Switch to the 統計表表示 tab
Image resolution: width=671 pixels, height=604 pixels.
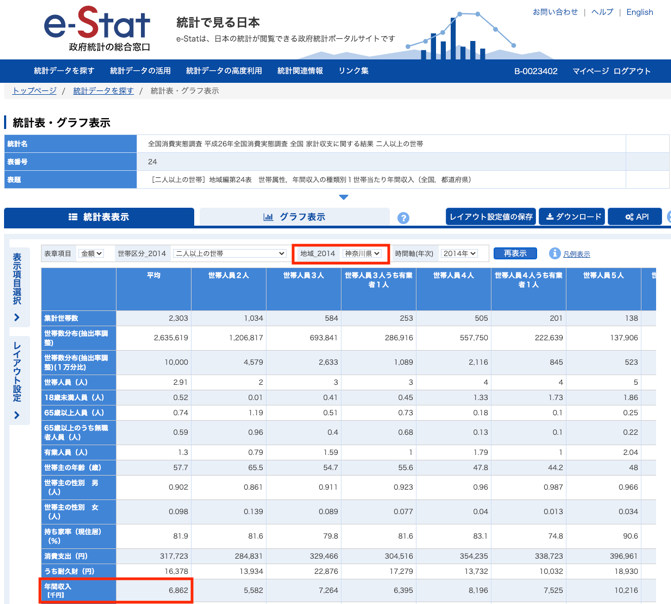(x=98, y=217)
